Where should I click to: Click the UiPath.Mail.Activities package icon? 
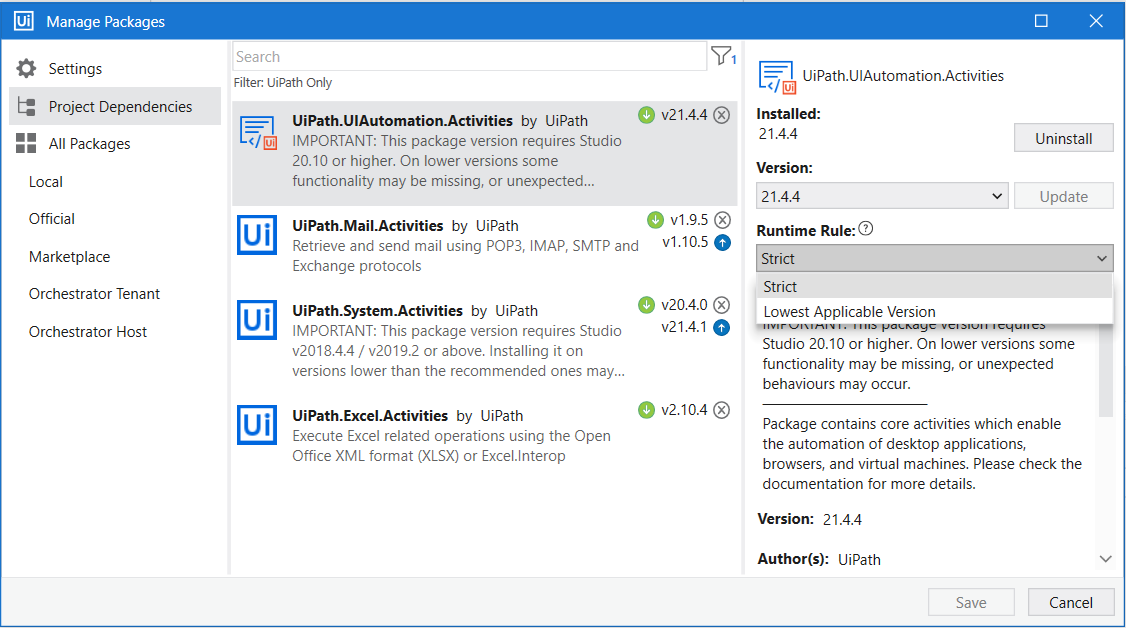pyautogui.click(x=256, y=237)
